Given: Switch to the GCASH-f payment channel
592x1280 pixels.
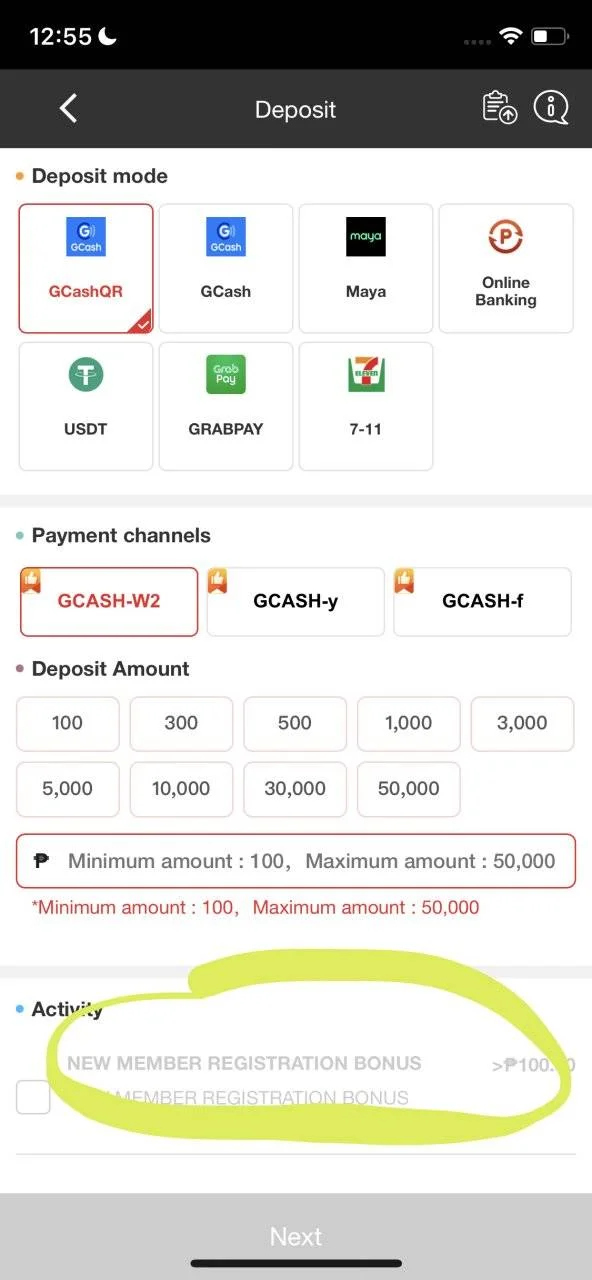Looking at the screenshot, I should (x=482, y=602).
